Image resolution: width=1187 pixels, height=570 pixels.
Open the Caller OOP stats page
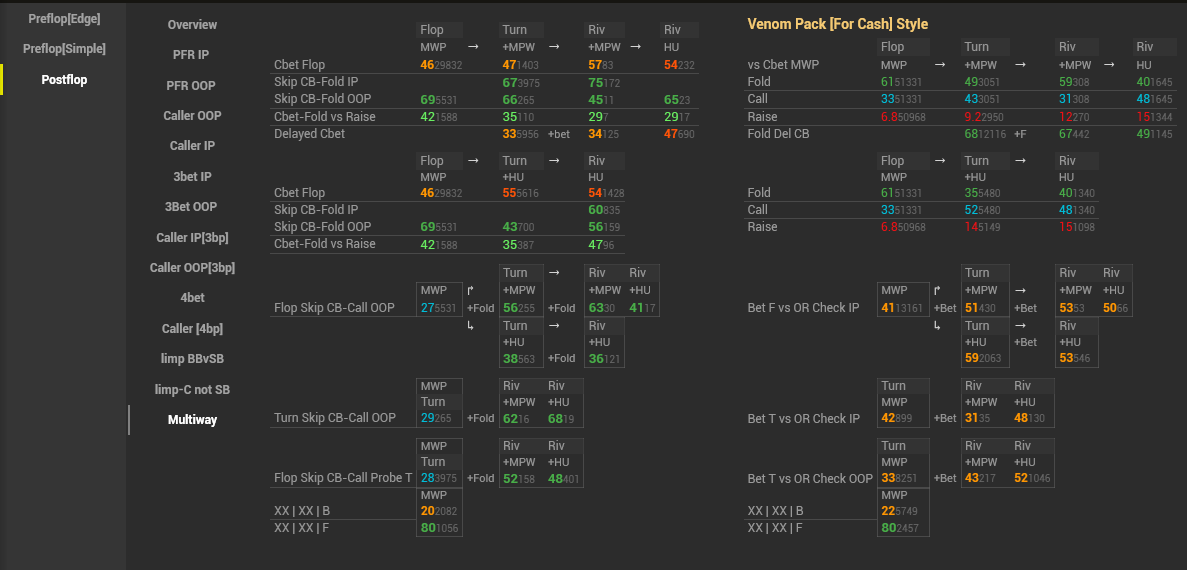point(192,115)
